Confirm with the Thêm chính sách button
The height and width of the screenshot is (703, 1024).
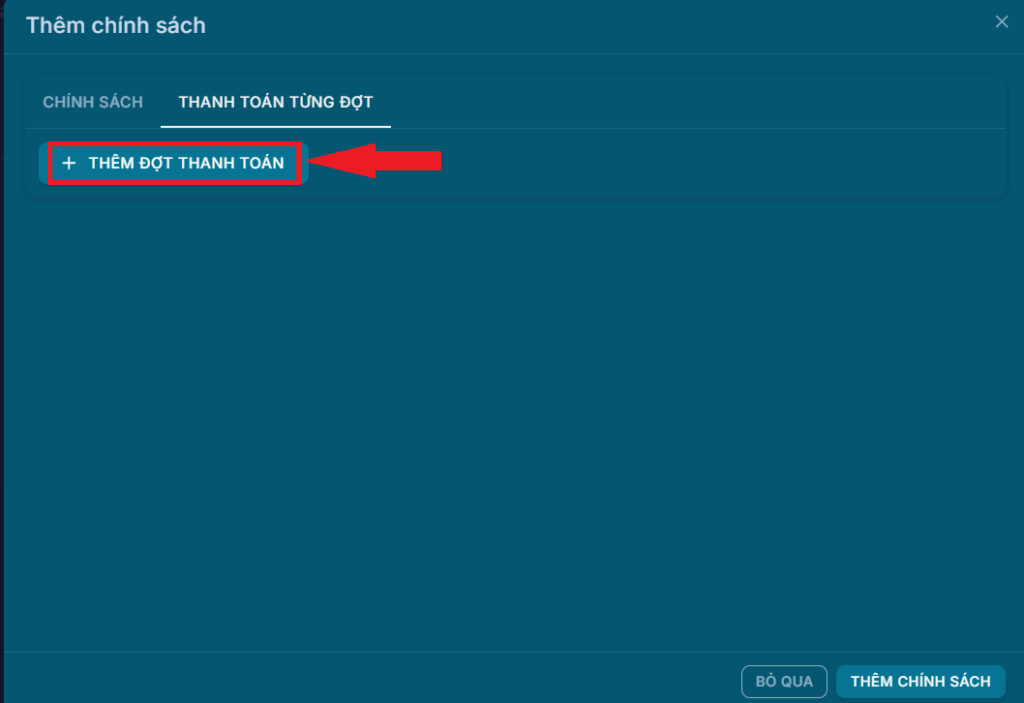920,681
